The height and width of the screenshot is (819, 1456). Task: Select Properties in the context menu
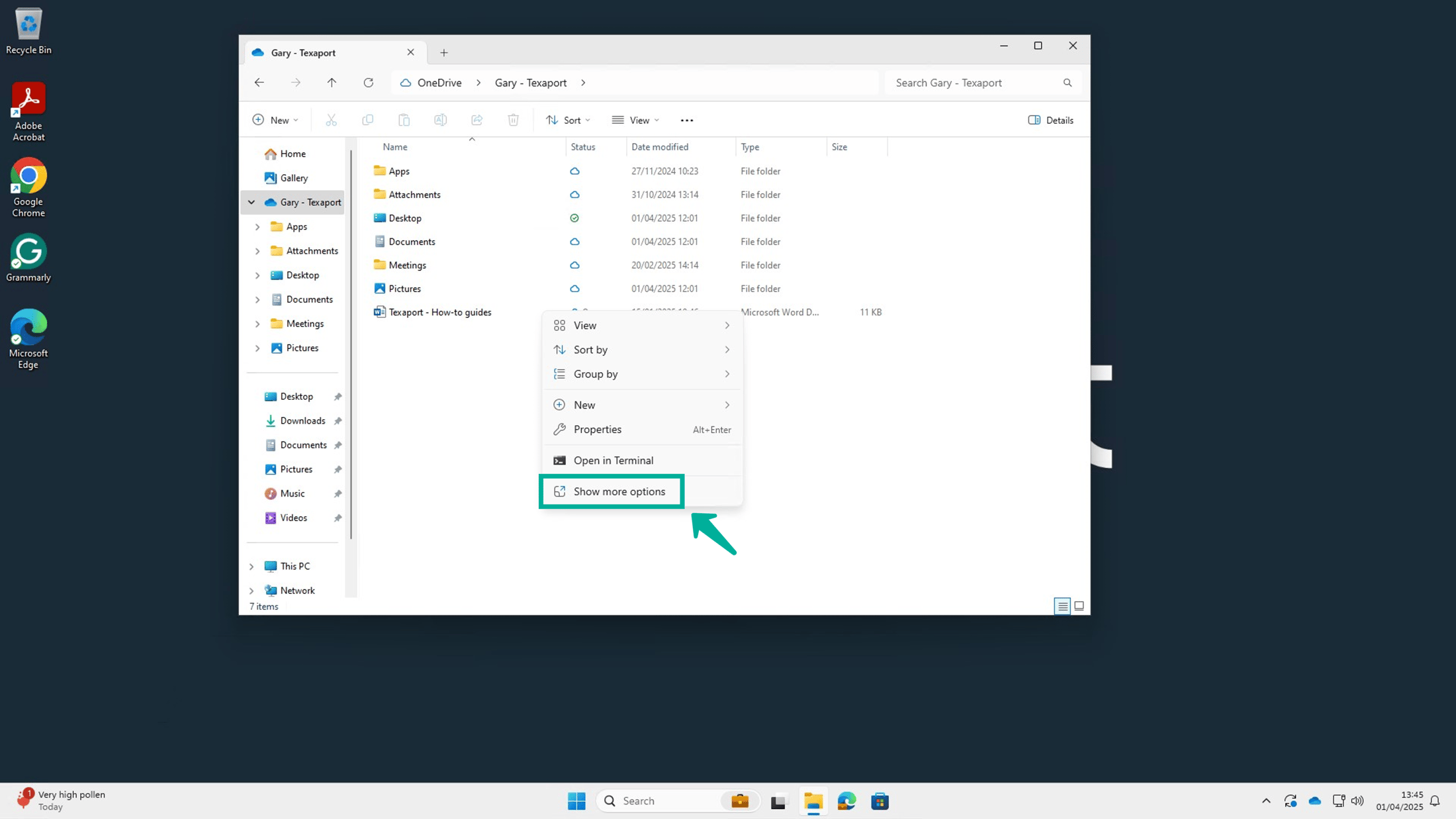pyautogui.click(x=597, y=429)
